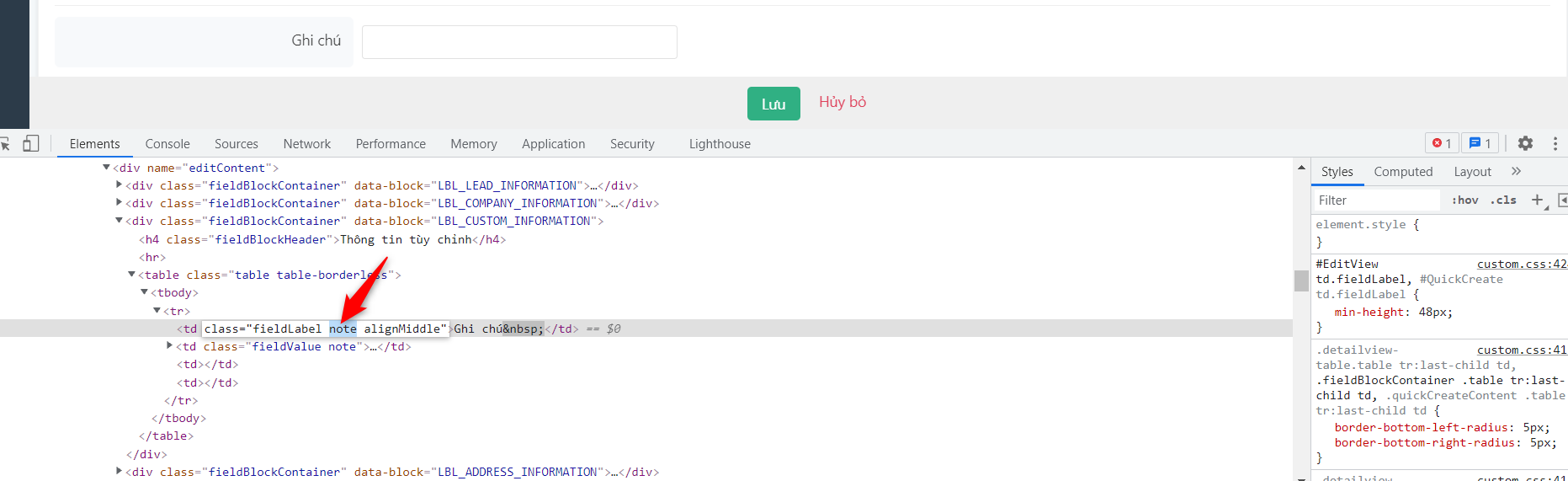The image size is (1568, 481).
Task: Expand the LBL_COMPANY_INFORMATION div
Action: click(119, 203)
